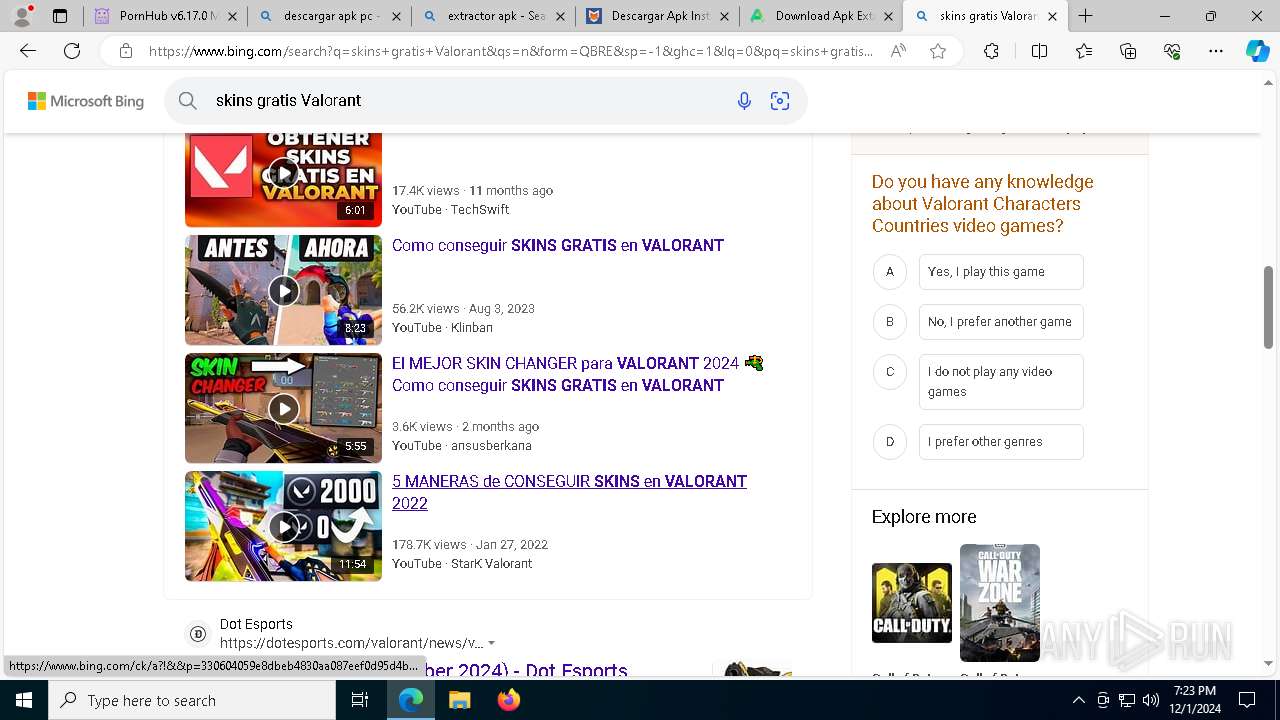Open Call of Duty Warzone thumbnail
Screen dimensions: 1280x720
pos(1000,603)
